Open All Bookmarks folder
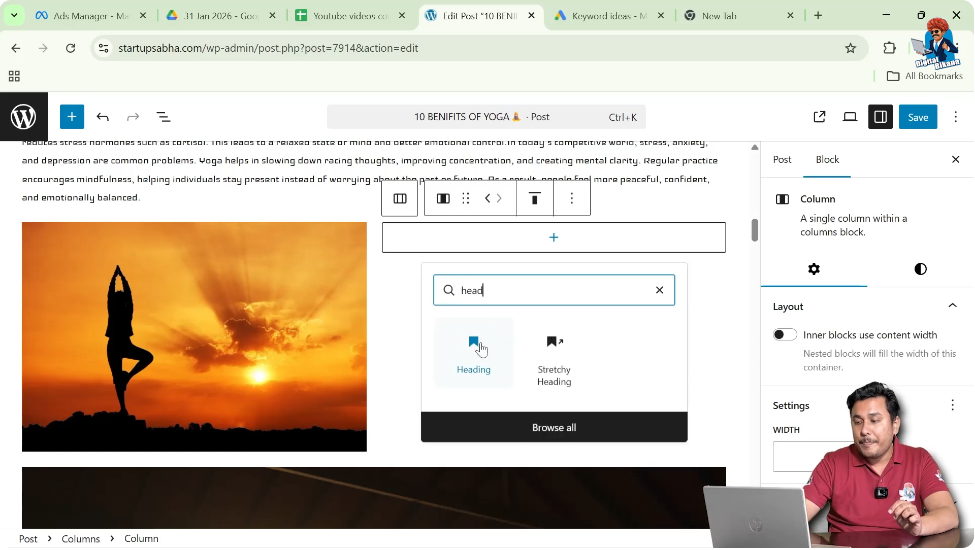975x550 pixels. pyautogui.click(x=925, y=76)
